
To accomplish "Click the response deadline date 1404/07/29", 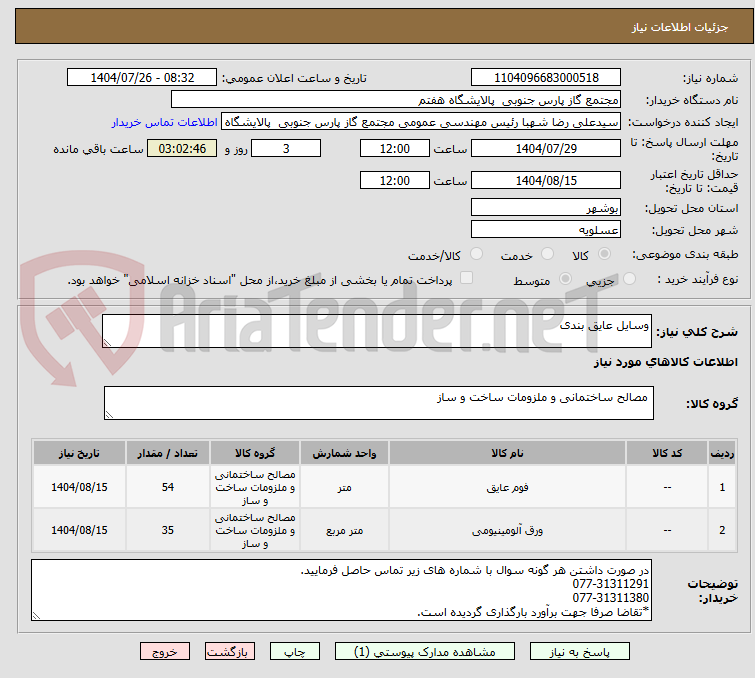I will (x=546, y=148).
